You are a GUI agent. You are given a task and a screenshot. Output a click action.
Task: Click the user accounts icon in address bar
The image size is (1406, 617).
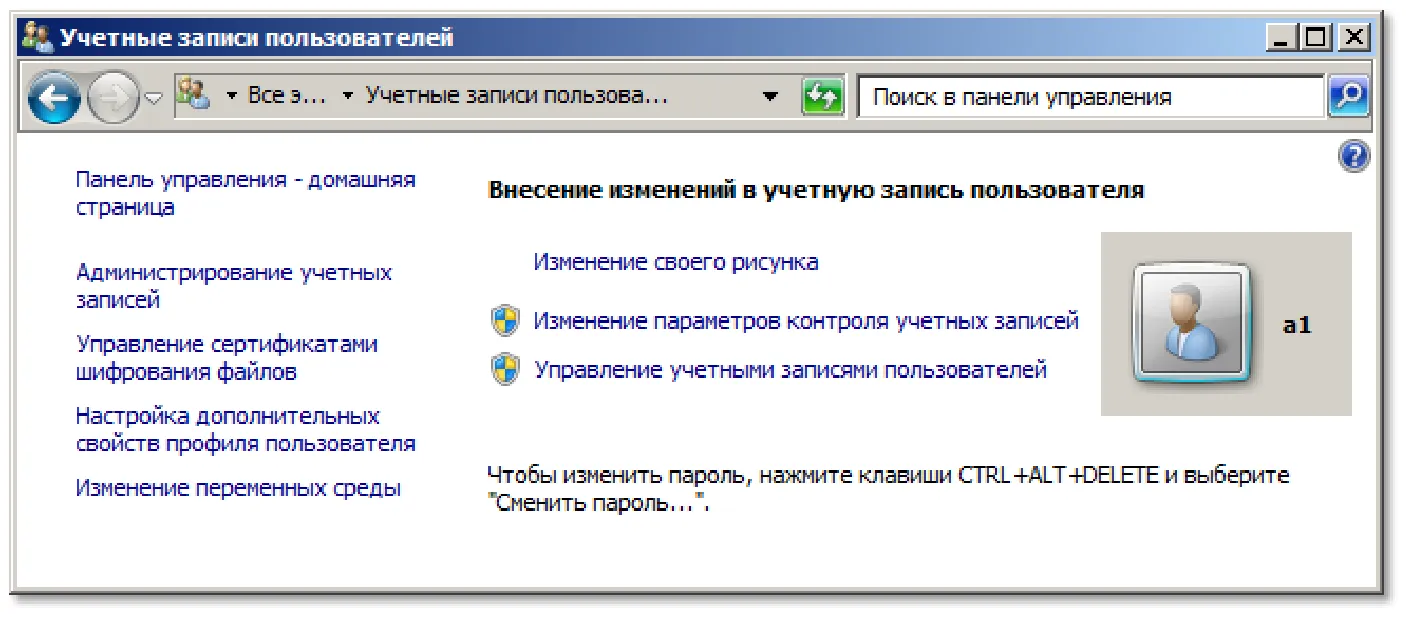(194, 96)
